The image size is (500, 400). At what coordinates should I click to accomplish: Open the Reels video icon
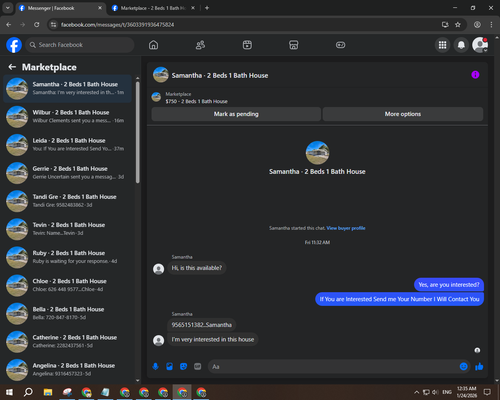pyautogui.click(x=247, y=45)
